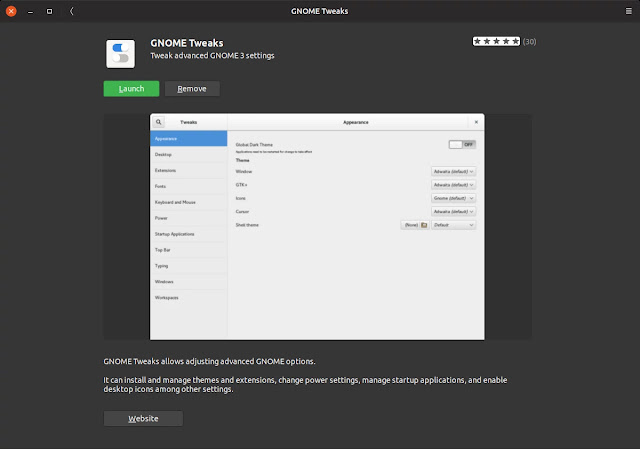
Task: Click the GNOME Tweaks app icon
Action: point(120,53)
